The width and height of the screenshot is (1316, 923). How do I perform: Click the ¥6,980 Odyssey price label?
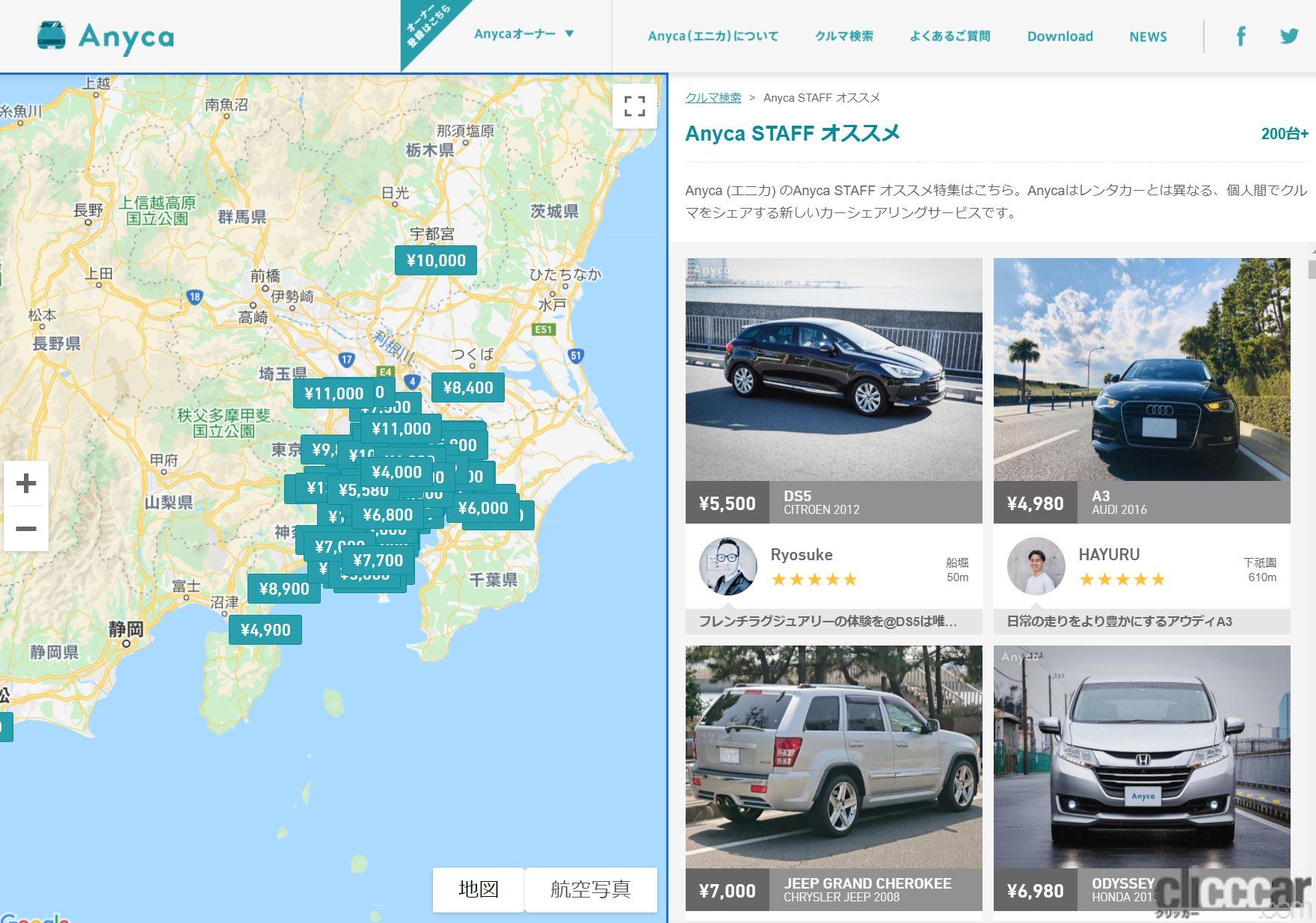tap(1036, 890)
